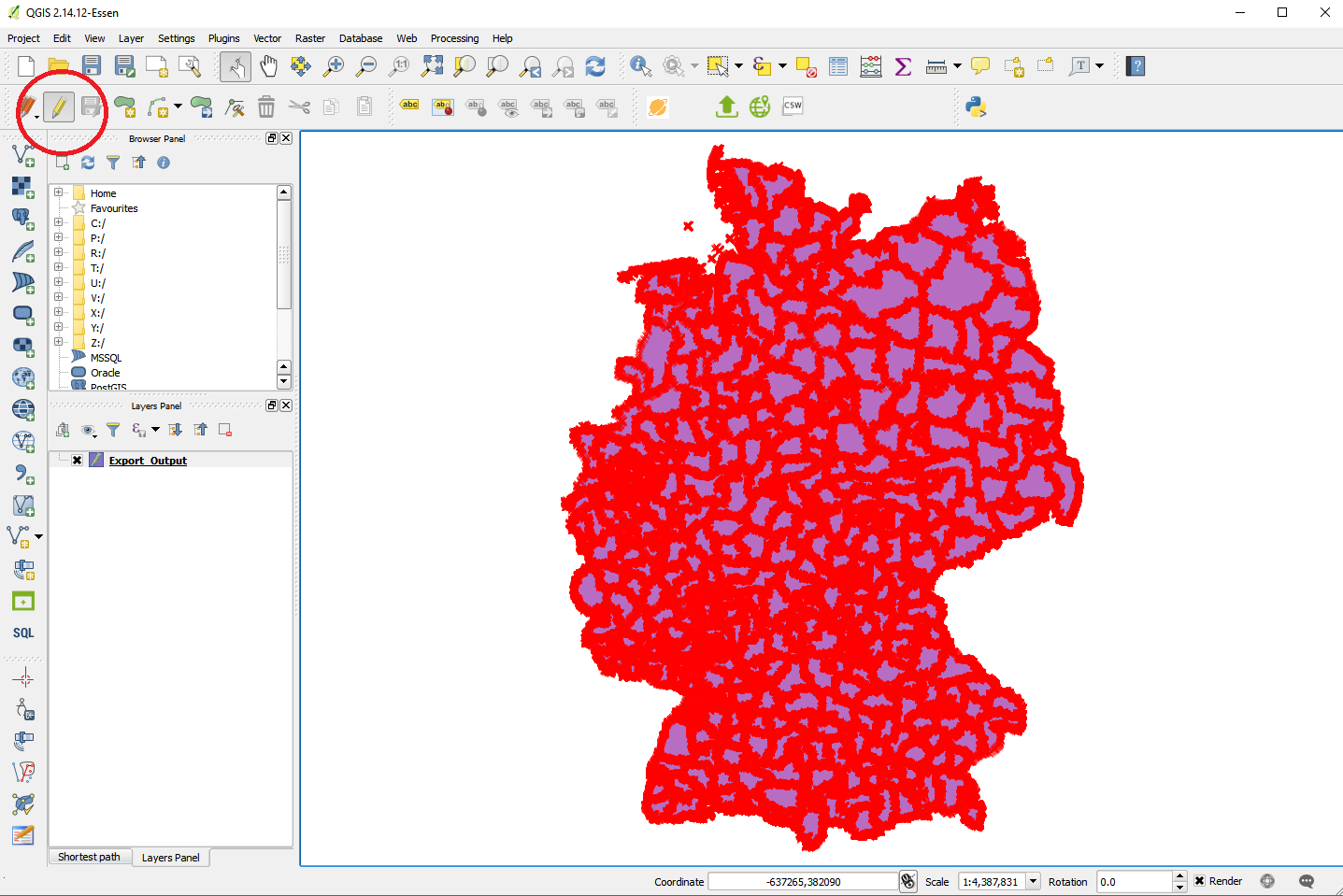Open the Vector menu
This screenshot has height=896, width=1343.
click(267, 38)
